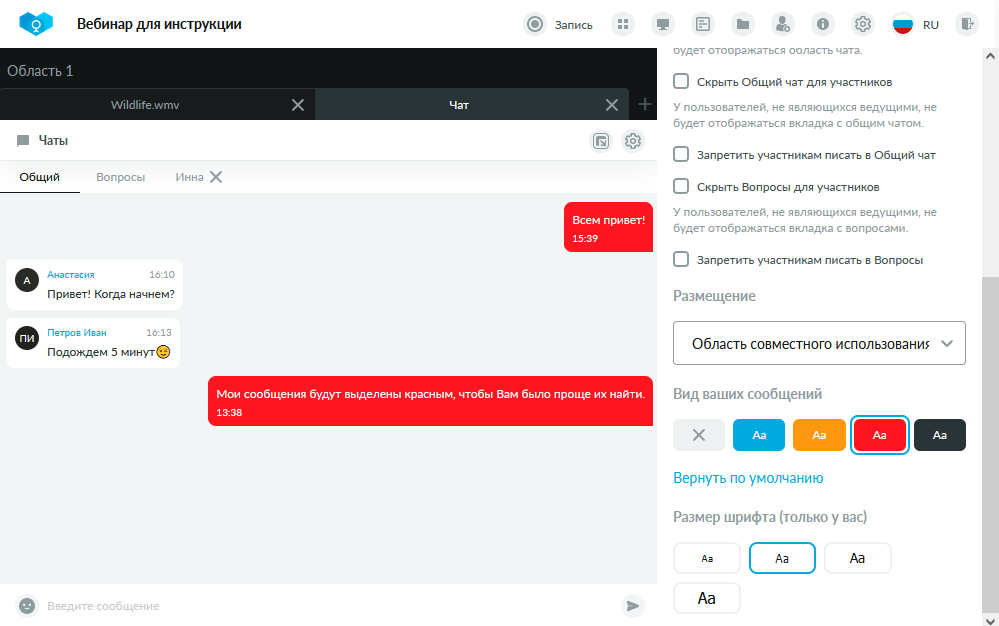Open webinar settings gear in header
The height and width of the screenshot is (626, 999).
point(863,24)
